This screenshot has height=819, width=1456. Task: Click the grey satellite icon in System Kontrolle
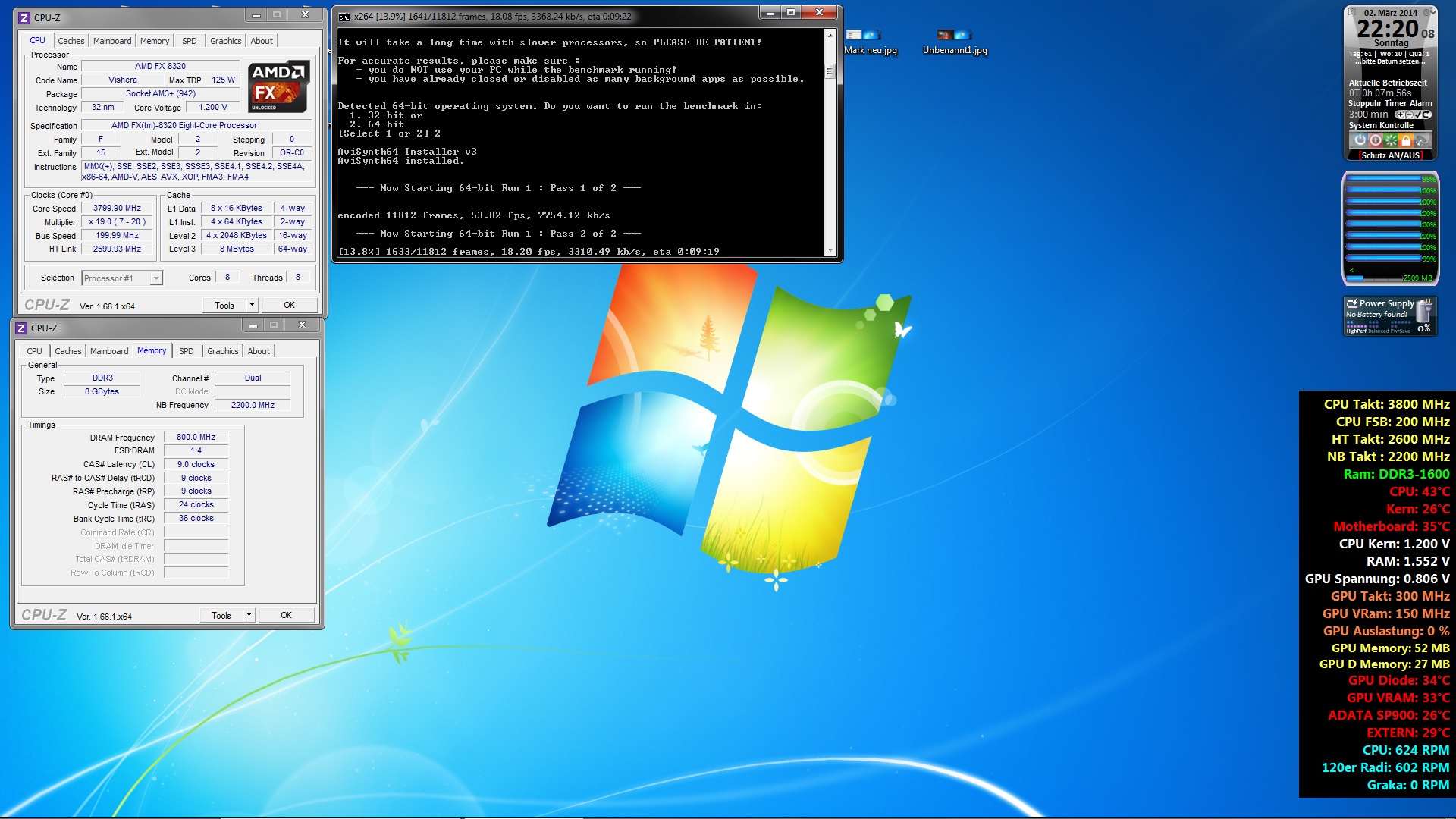[1422, 140]
